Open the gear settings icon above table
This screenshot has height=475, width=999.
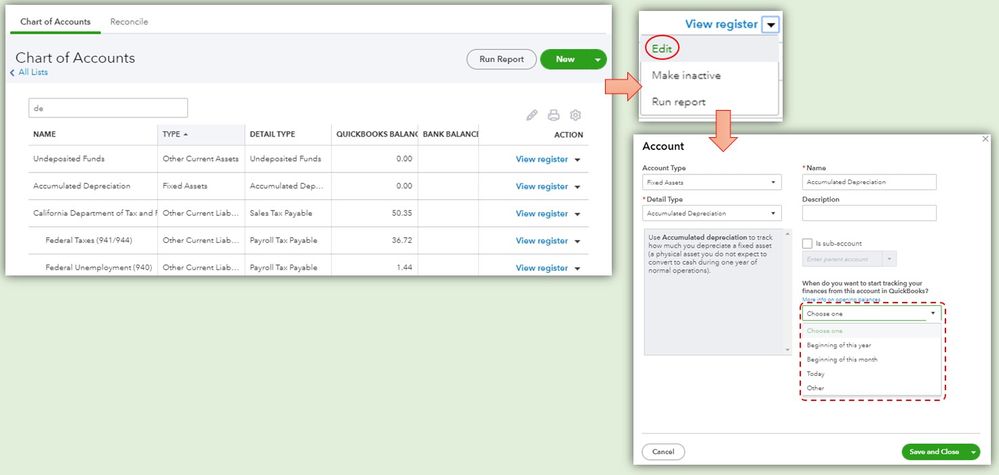(x=575, y=115)
